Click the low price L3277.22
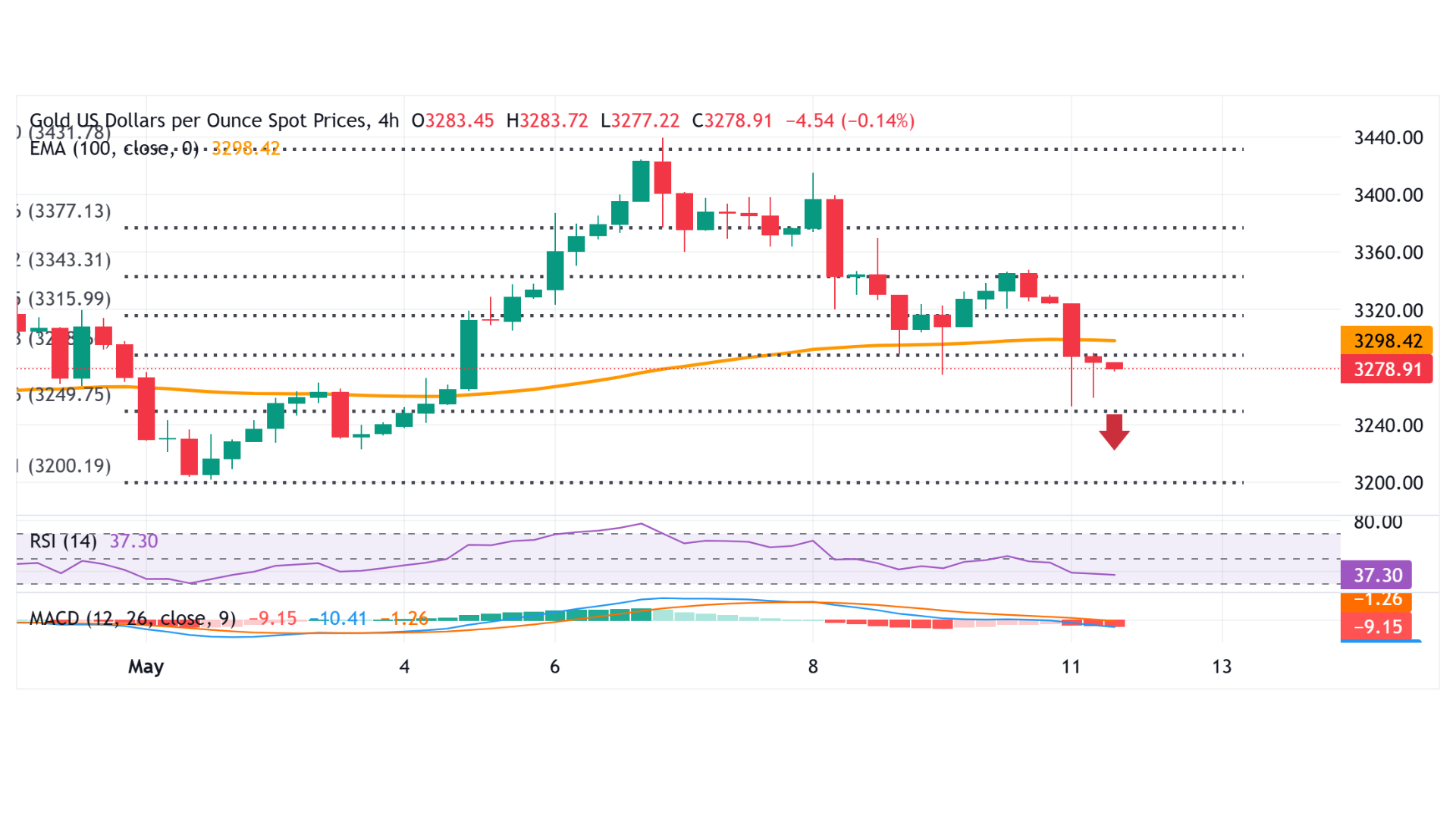 point(640,121)
